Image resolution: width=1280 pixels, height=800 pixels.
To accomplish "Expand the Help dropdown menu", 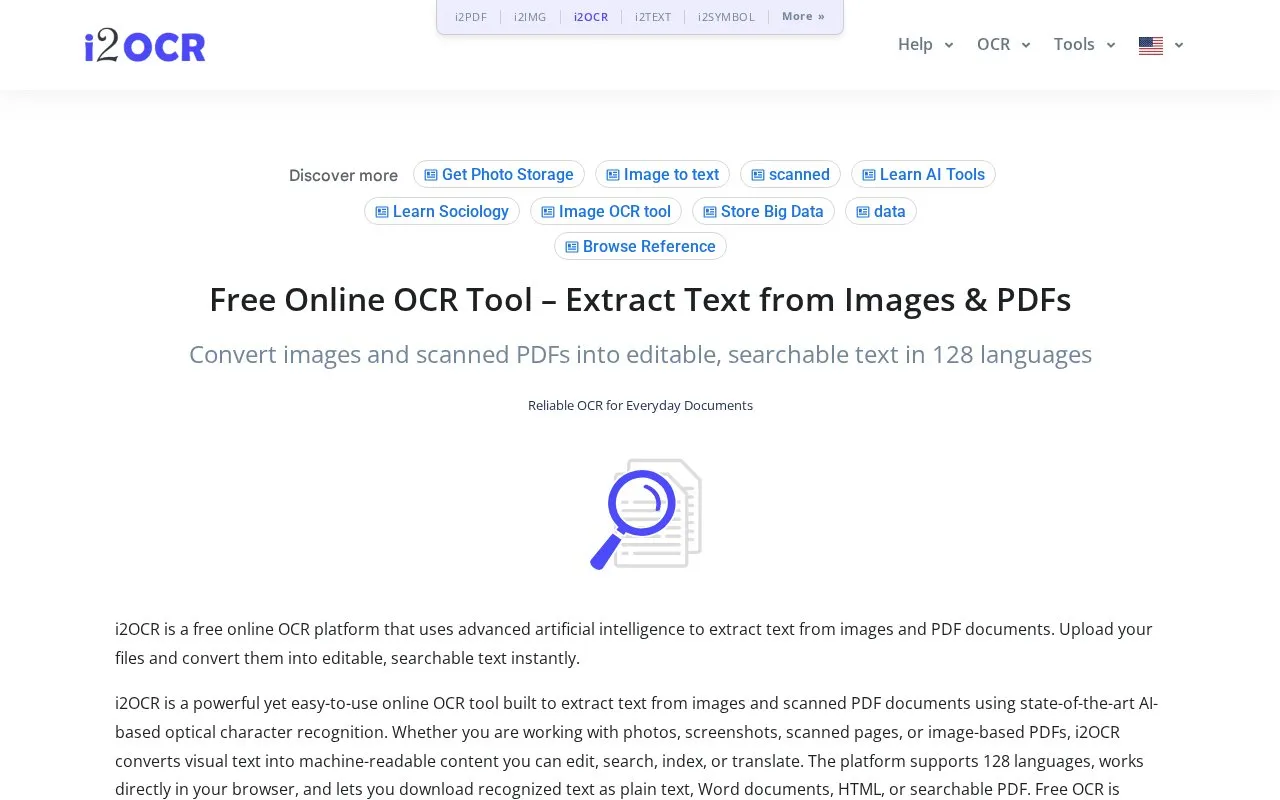I will pyautogui.click(x=925, y=45).
